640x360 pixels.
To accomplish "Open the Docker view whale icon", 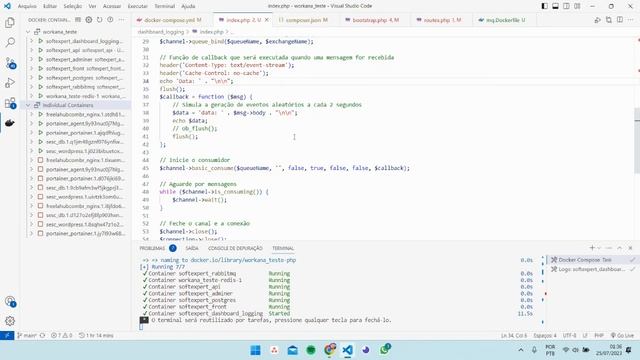I will 10,123.
